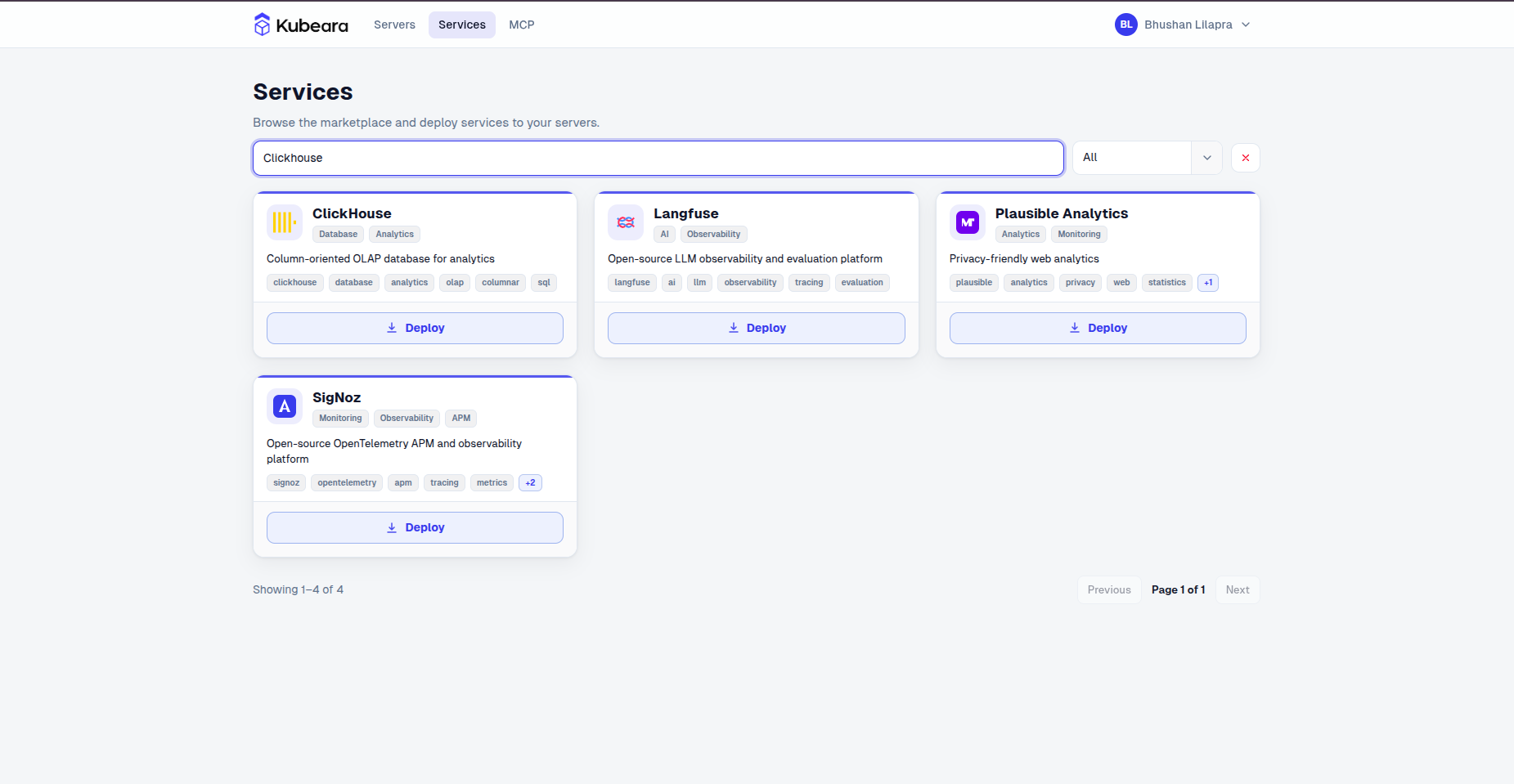This screenshot has height=784, width=1514.
Task: Click the ai tag on Langfuse card
Action: (x=672, y=283)
